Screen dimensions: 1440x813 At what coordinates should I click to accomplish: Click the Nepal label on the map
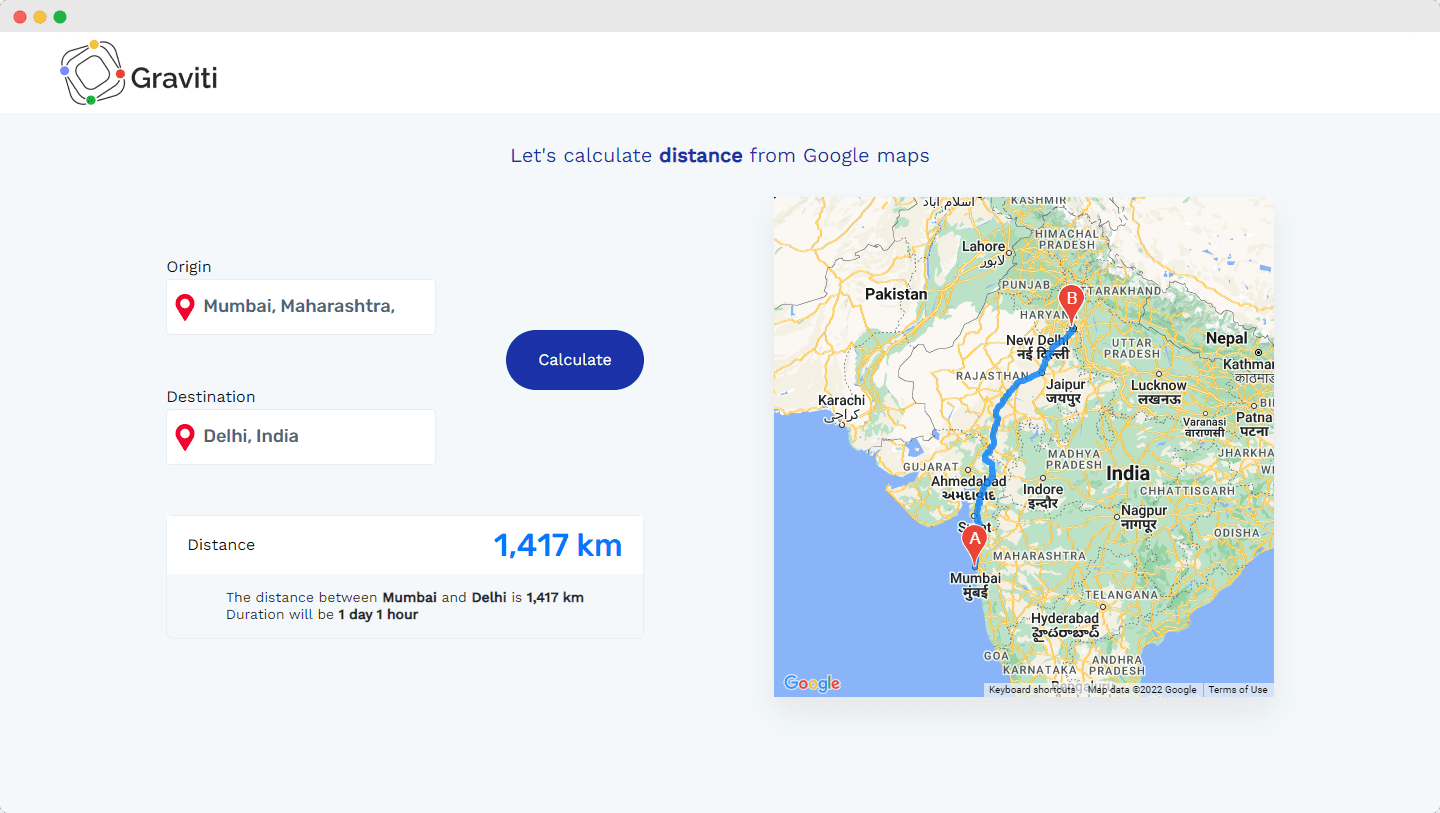pos(1226,338)
